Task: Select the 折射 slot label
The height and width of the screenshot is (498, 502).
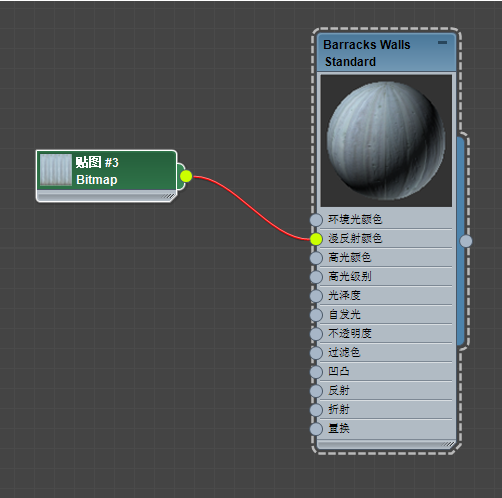Action: click(x=339, y=409)
